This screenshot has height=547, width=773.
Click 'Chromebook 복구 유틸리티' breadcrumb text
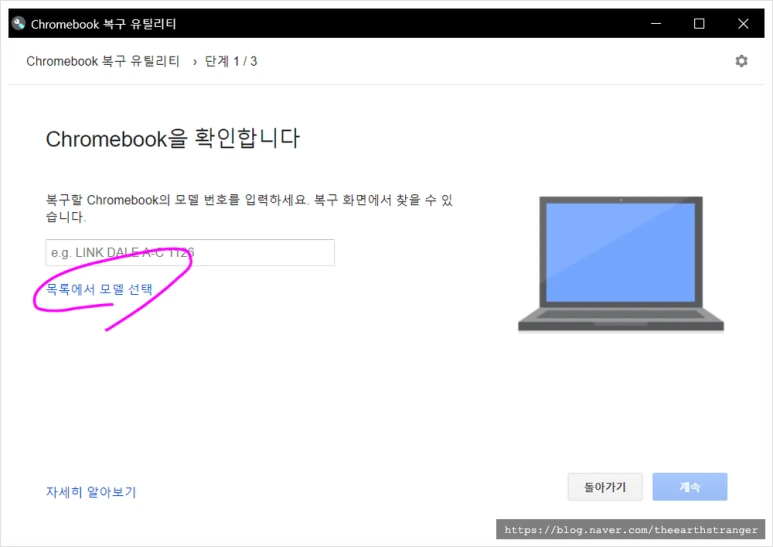click(103, 61)
